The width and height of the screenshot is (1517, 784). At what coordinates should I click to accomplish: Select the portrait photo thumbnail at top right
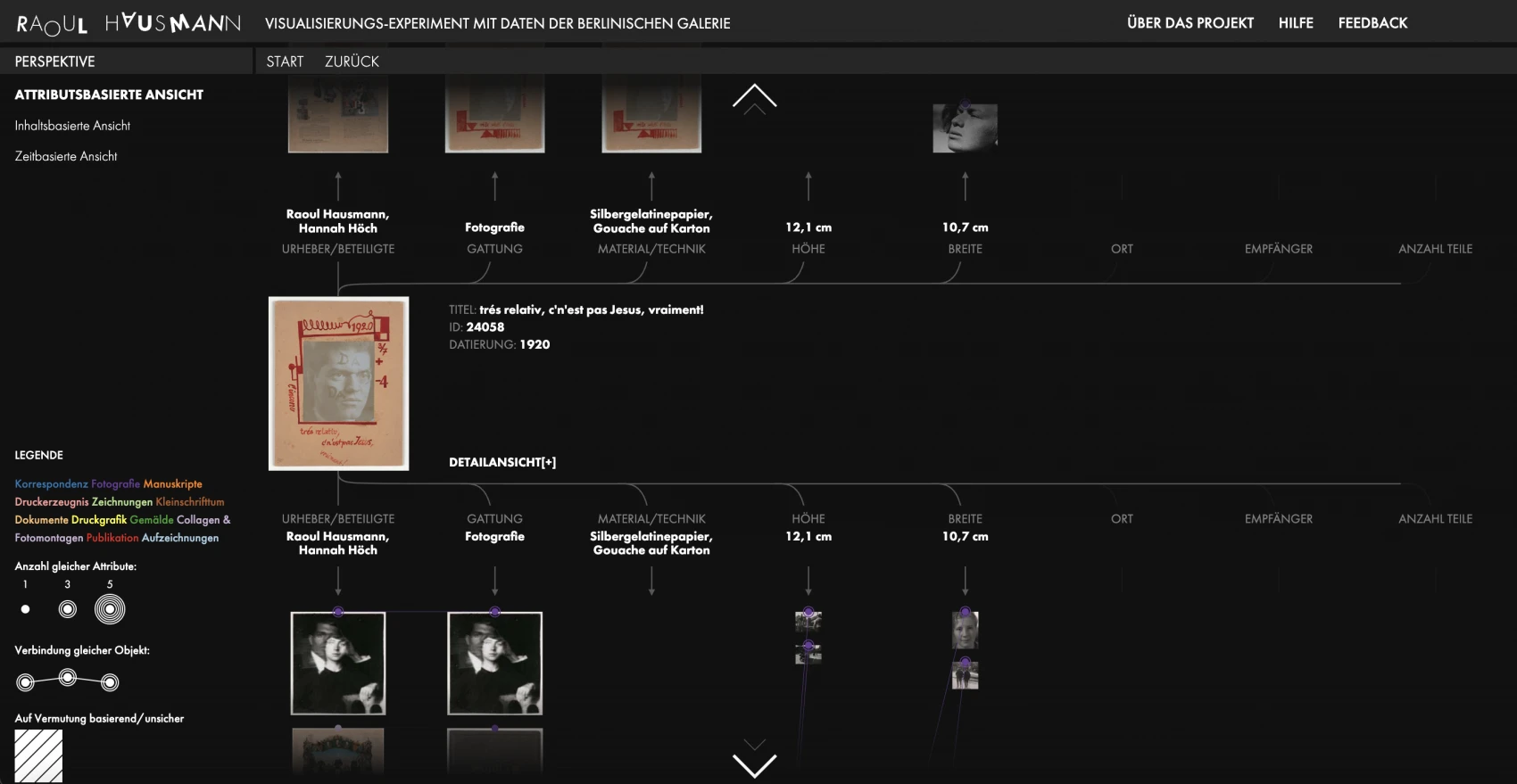965,128
